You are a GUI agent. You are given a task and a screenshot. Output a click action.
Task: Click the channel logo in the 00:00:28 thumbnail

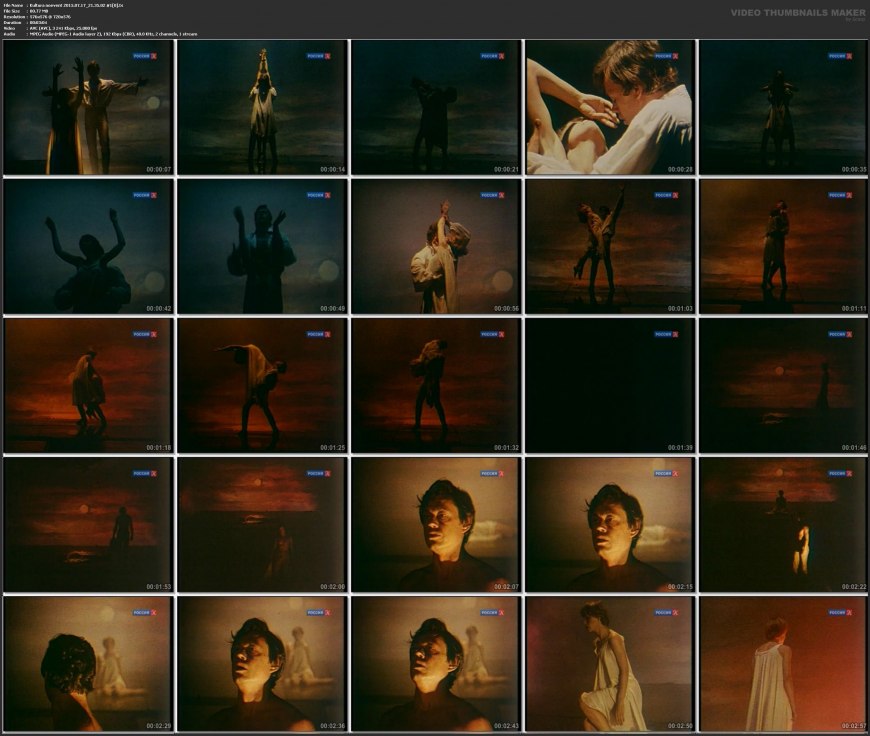667,56
